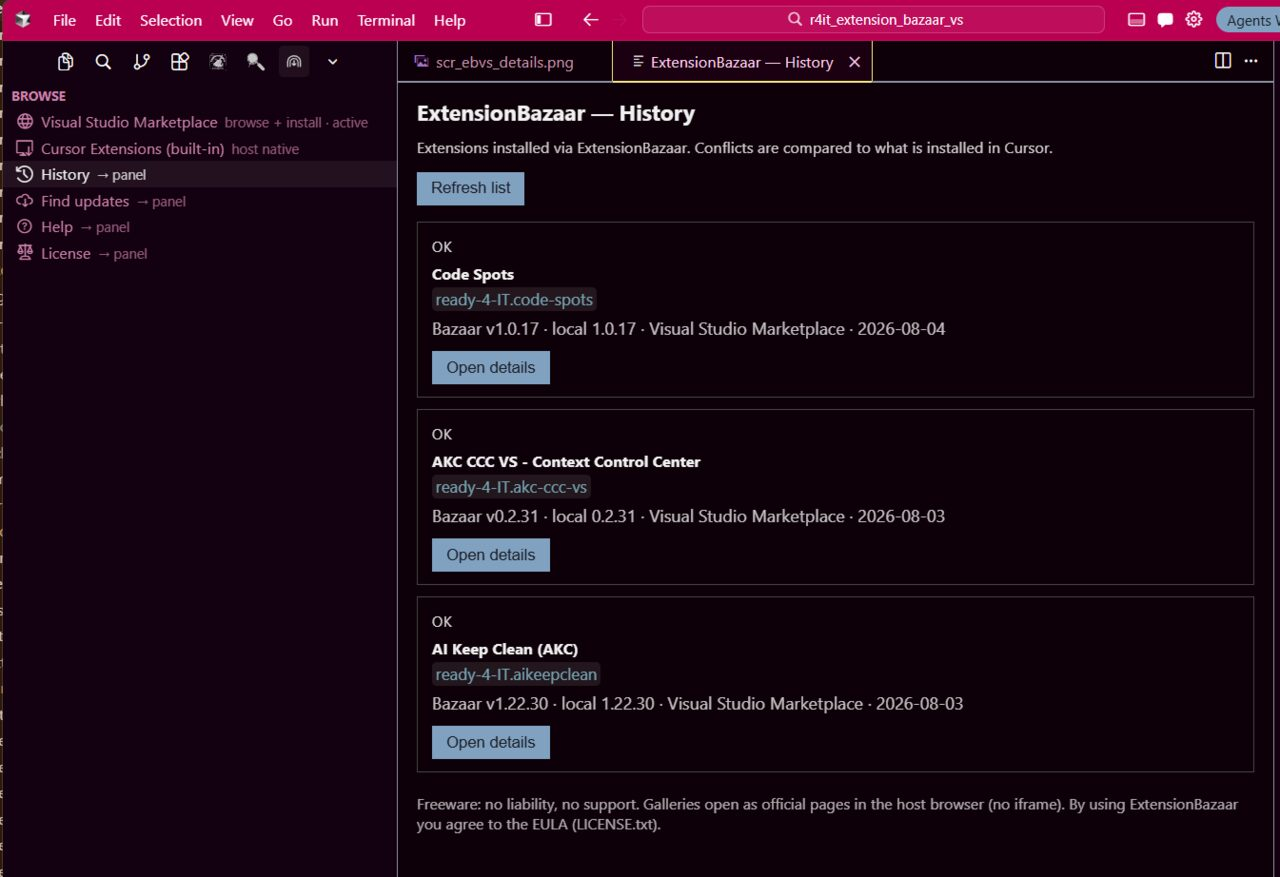The width and height of the screenshot is (1280, 877).
Task: Open the chat bubble icon
Action: click(x=1165, y=19)
